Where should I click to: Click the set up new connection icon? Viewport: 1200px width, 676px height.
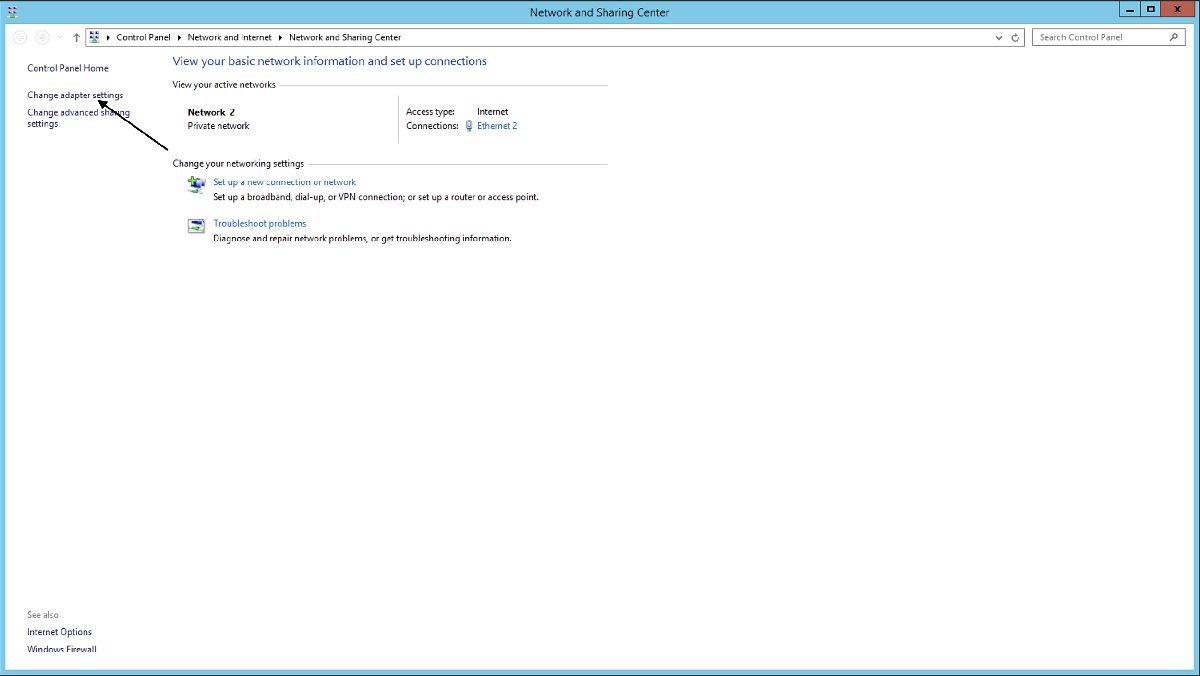[196, 184]
